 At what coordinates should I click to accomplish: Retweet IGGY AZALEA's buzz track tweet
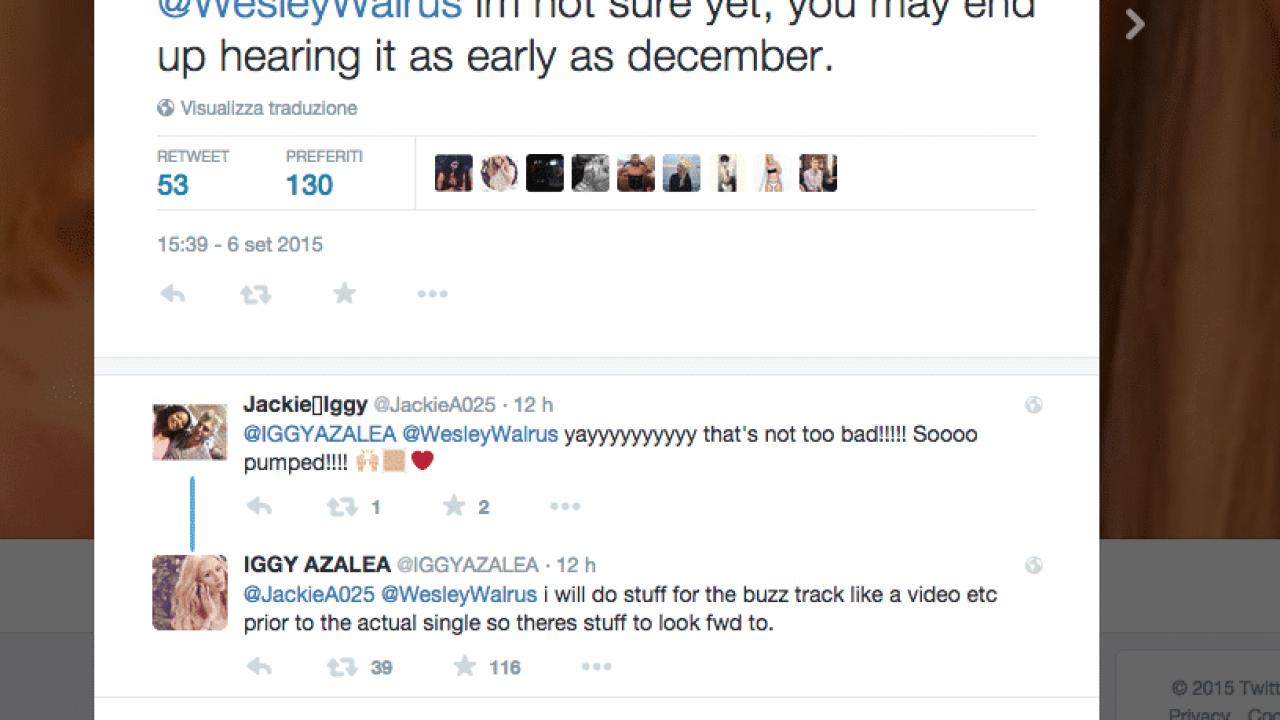(343, 667)
